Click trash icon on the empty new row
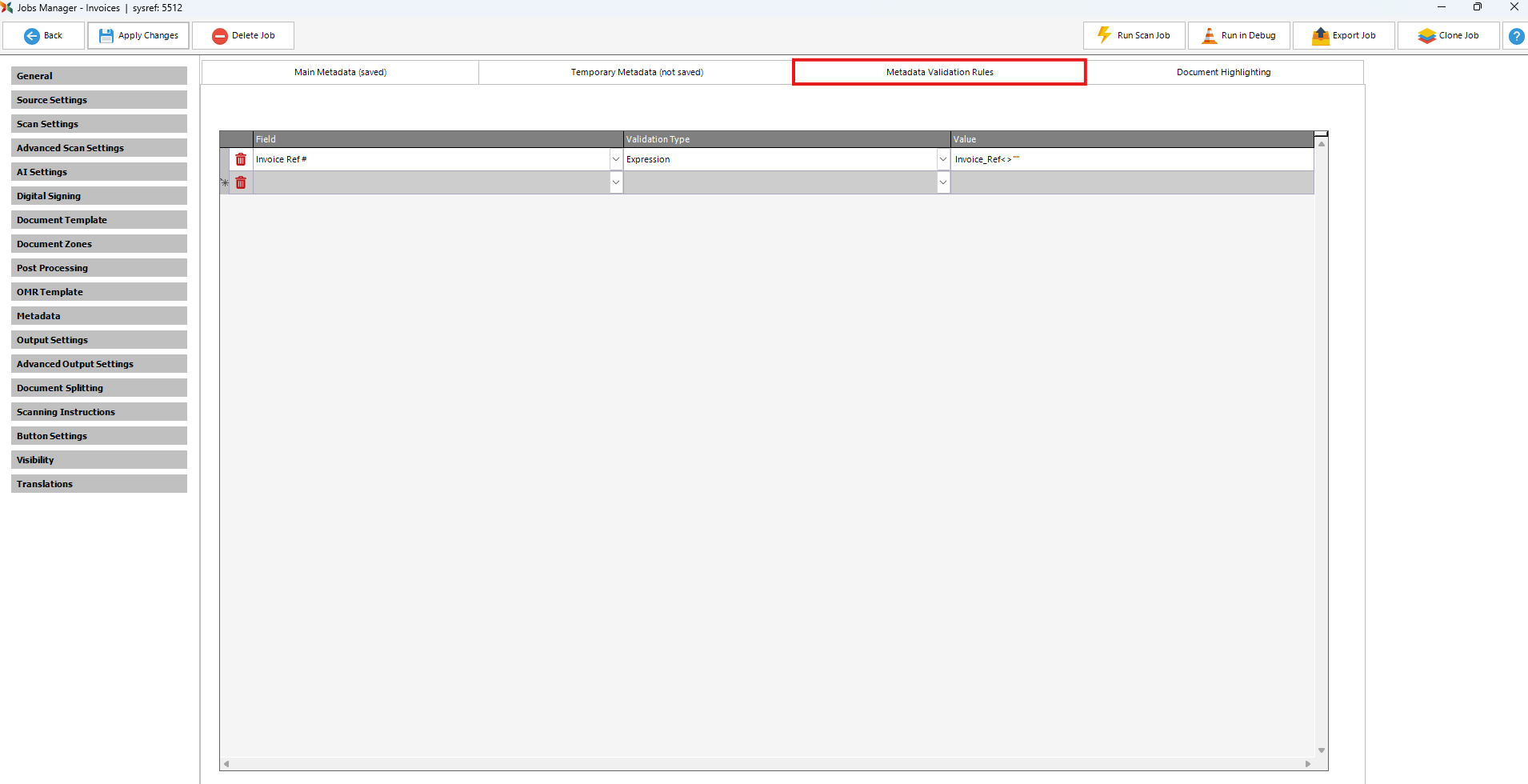Screen dimensions: 1528x784 pos(241,182)
